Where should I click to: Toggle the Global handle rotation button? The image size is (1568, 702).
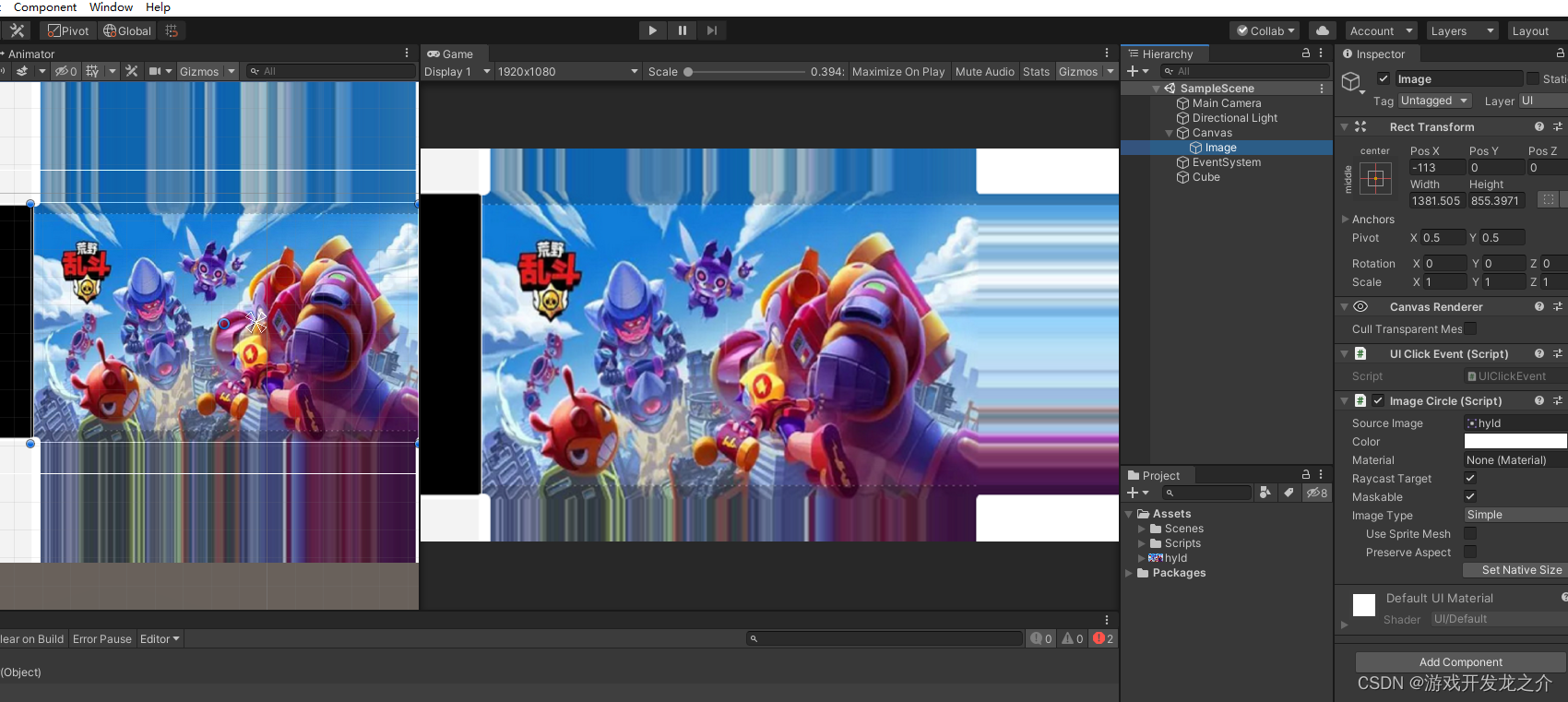pyautogui.click(x=127, y=30)
